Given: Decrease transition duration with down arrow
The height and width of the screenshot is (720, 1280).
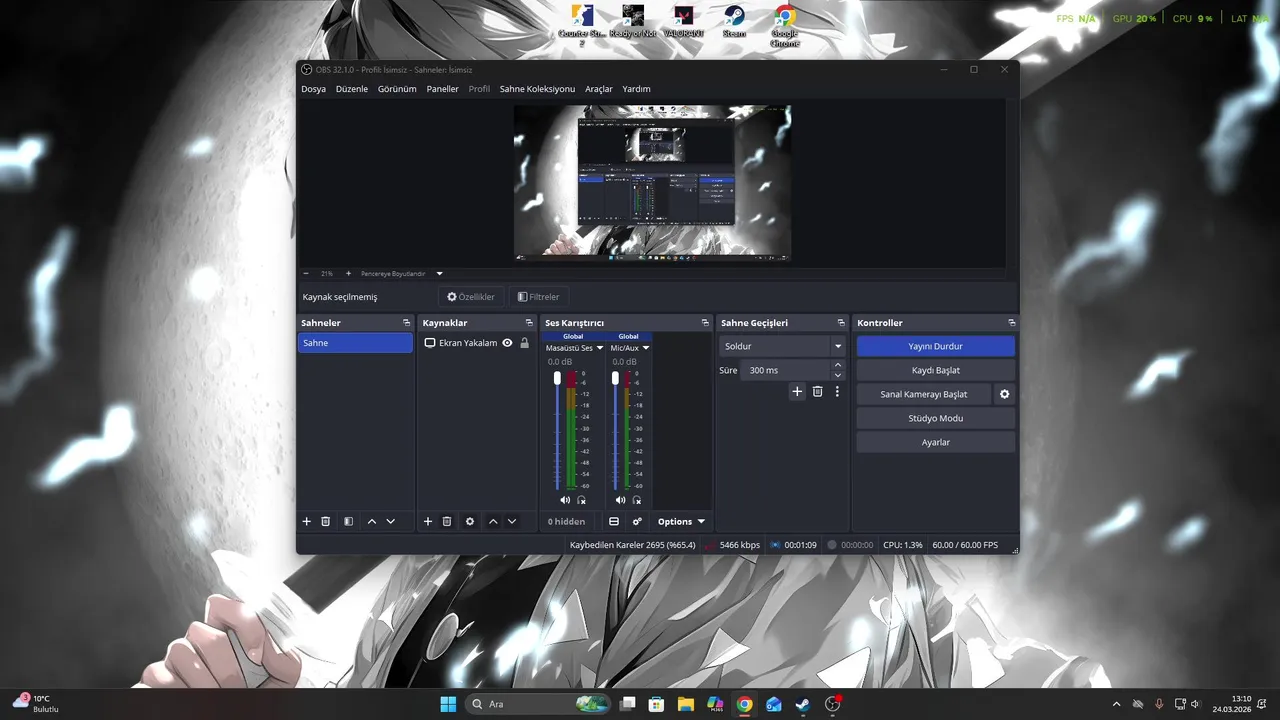Looking at the screenshot, I should [838, 375].
